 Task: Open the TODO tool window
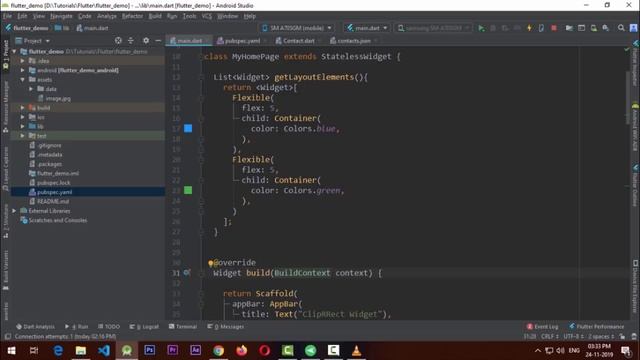(x=109, y=327)
